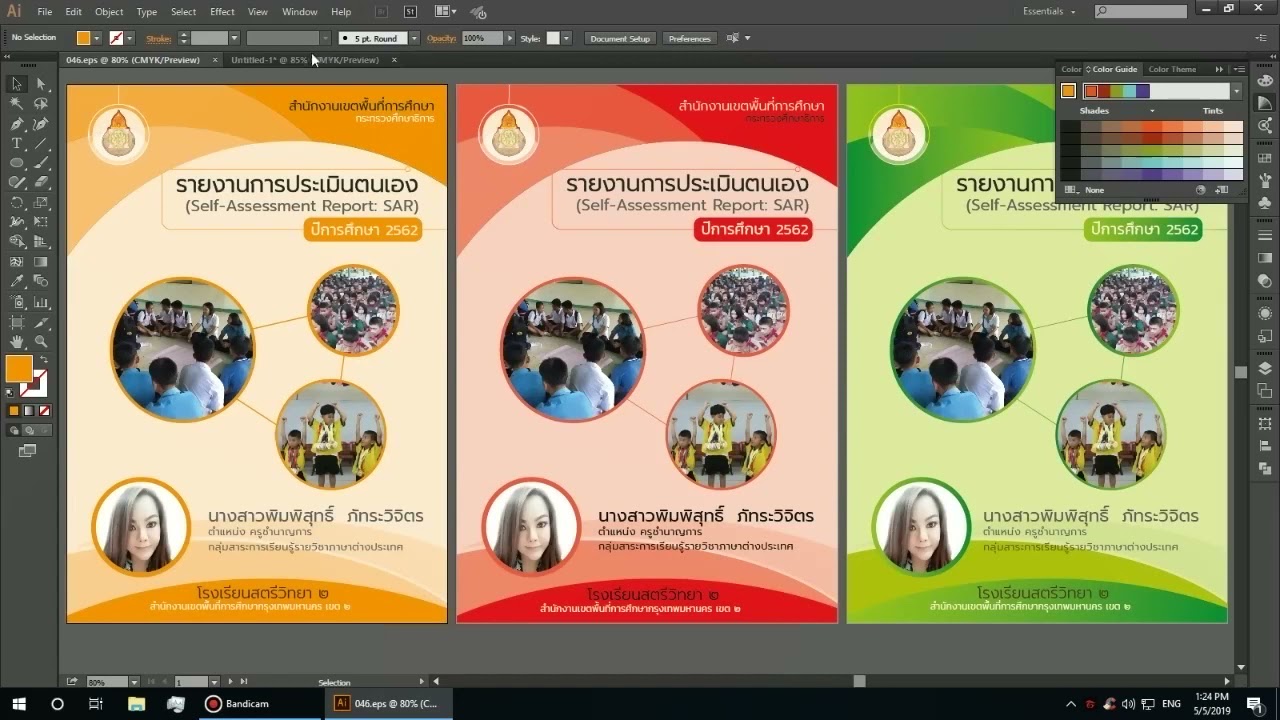Viewport: 1280px width, 720px height.
Task: Open the zoom level dropdown at bottom
Action: coord(135,682)
